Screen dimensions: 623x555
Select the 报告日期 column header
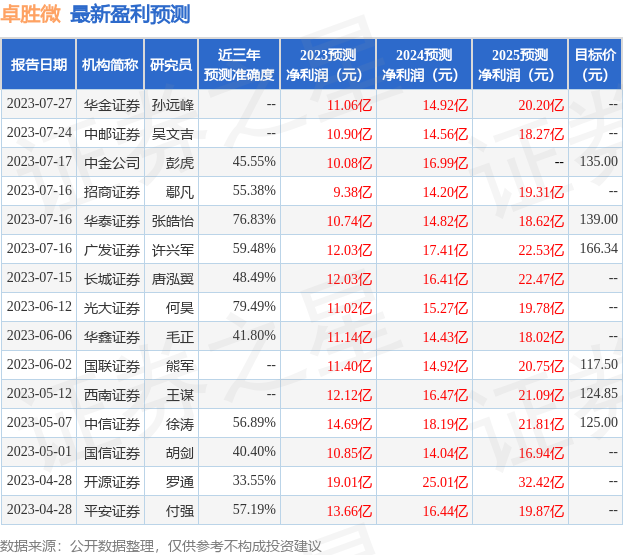click(39, 64)
